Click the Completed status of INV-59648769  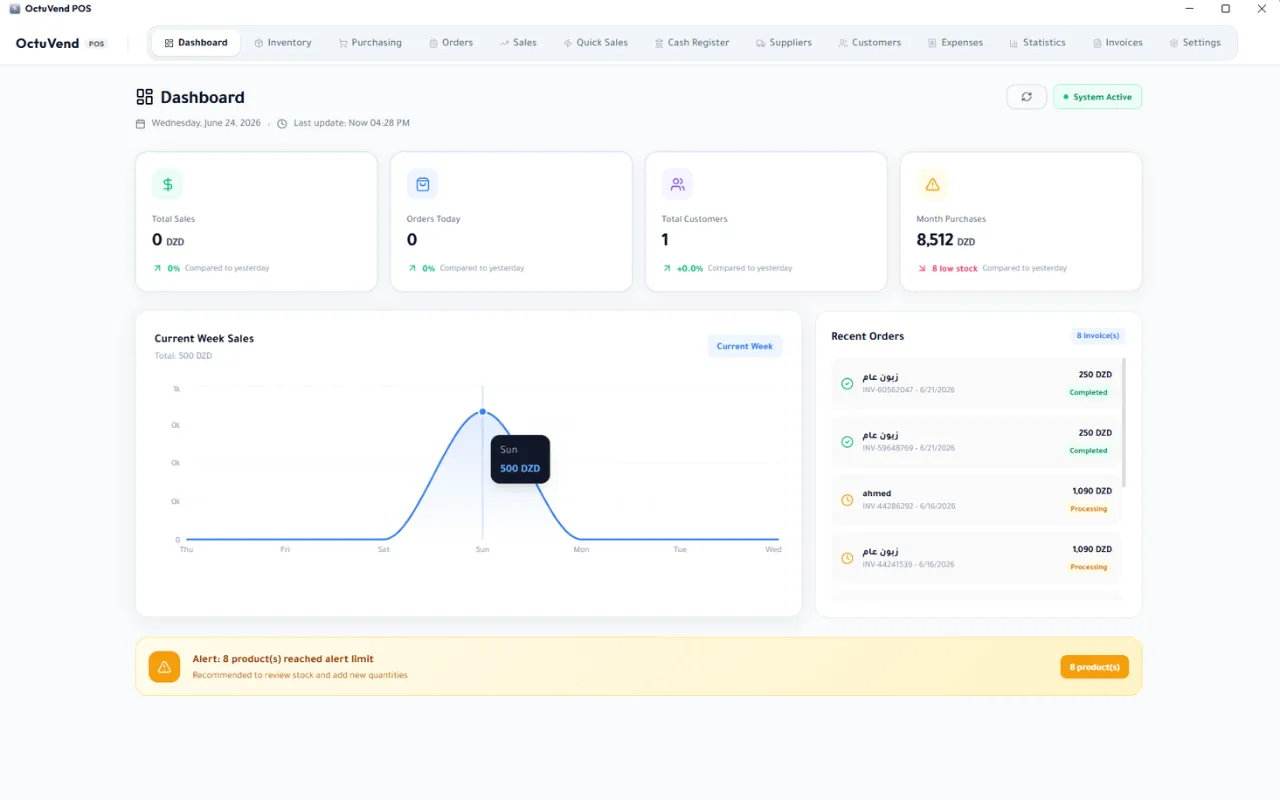1089,451
